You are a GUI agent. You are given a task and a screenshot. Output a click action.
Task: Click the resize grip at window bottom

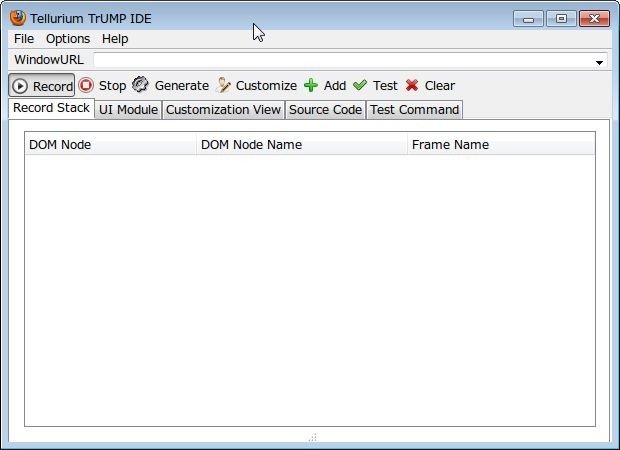(x=312, y=438)
